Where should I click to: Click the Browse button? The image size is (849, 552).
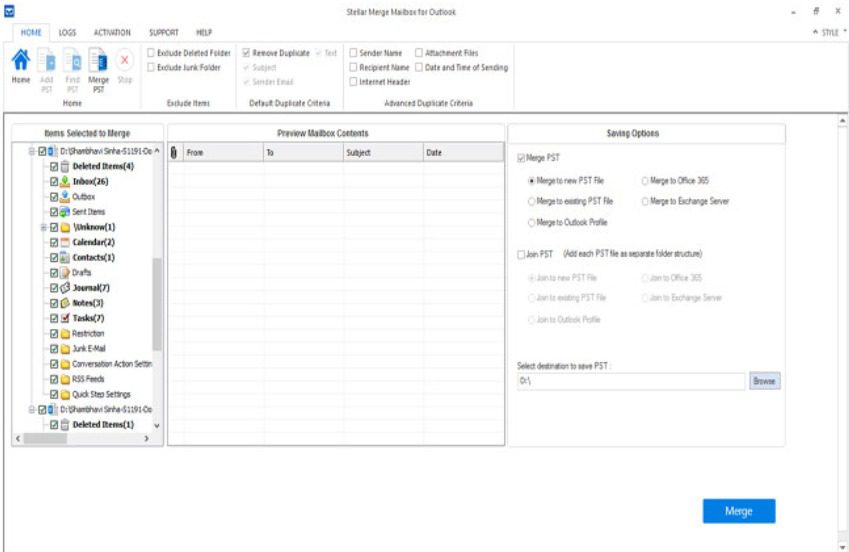coord(764,382)
